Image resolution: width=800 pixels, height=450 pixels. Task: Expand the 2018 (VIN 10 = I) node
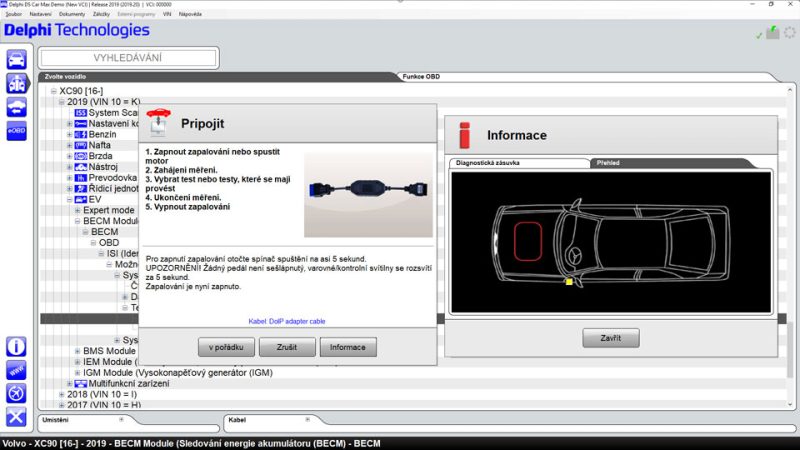tap(61, 394)
